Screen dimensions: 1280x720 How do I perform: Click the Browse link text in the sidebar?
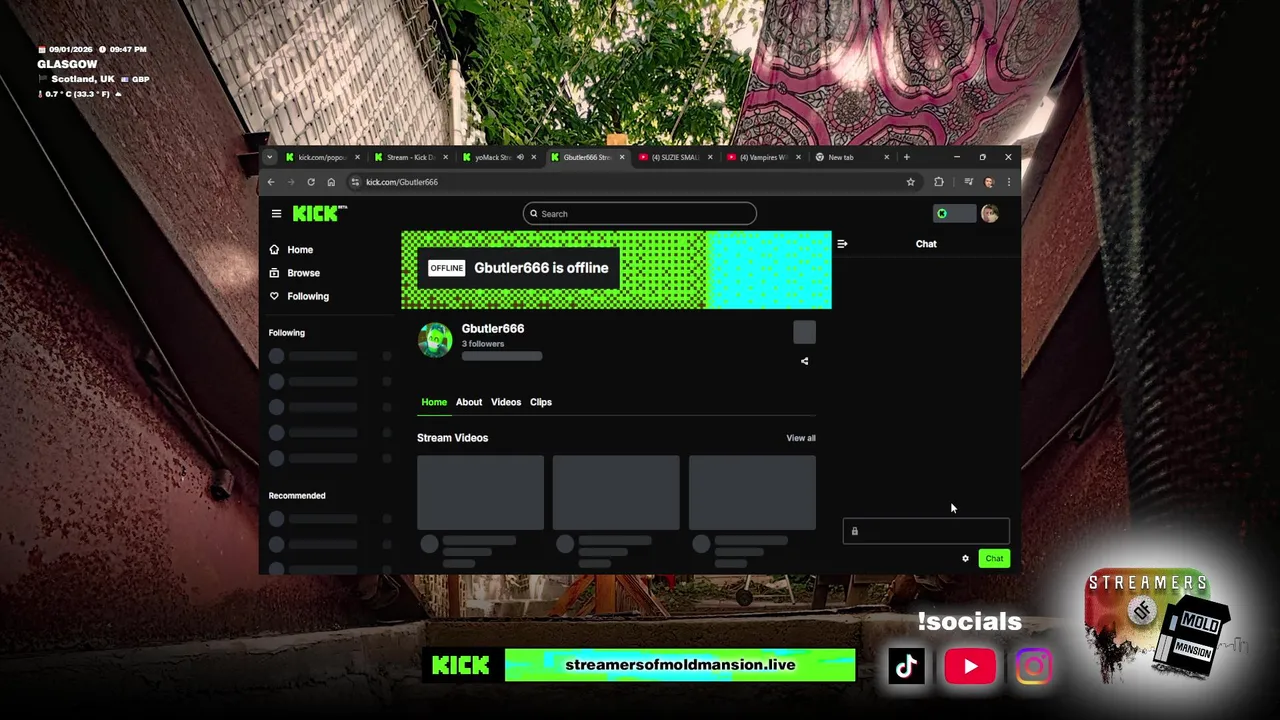pos(304,273)
